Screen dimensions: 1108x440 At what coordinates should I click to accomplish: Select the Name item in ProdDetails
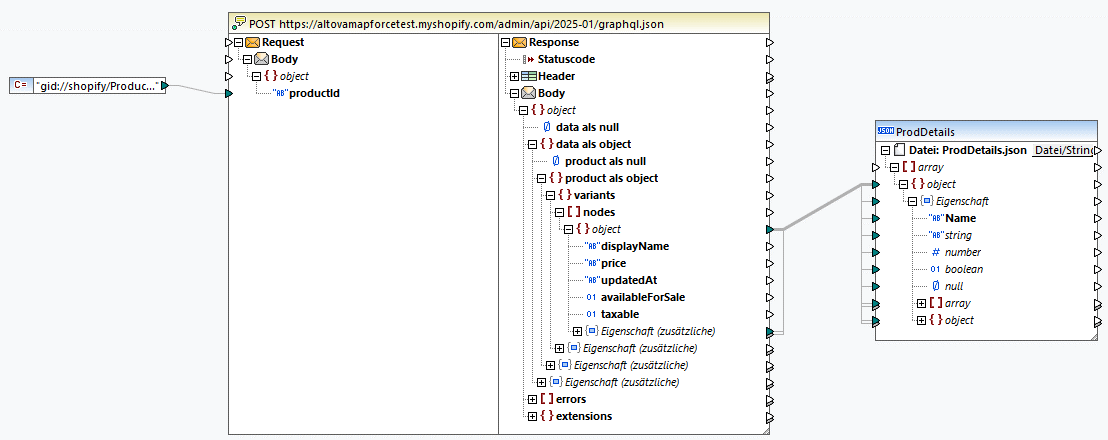pyautogui.click(x=961, y=218)
